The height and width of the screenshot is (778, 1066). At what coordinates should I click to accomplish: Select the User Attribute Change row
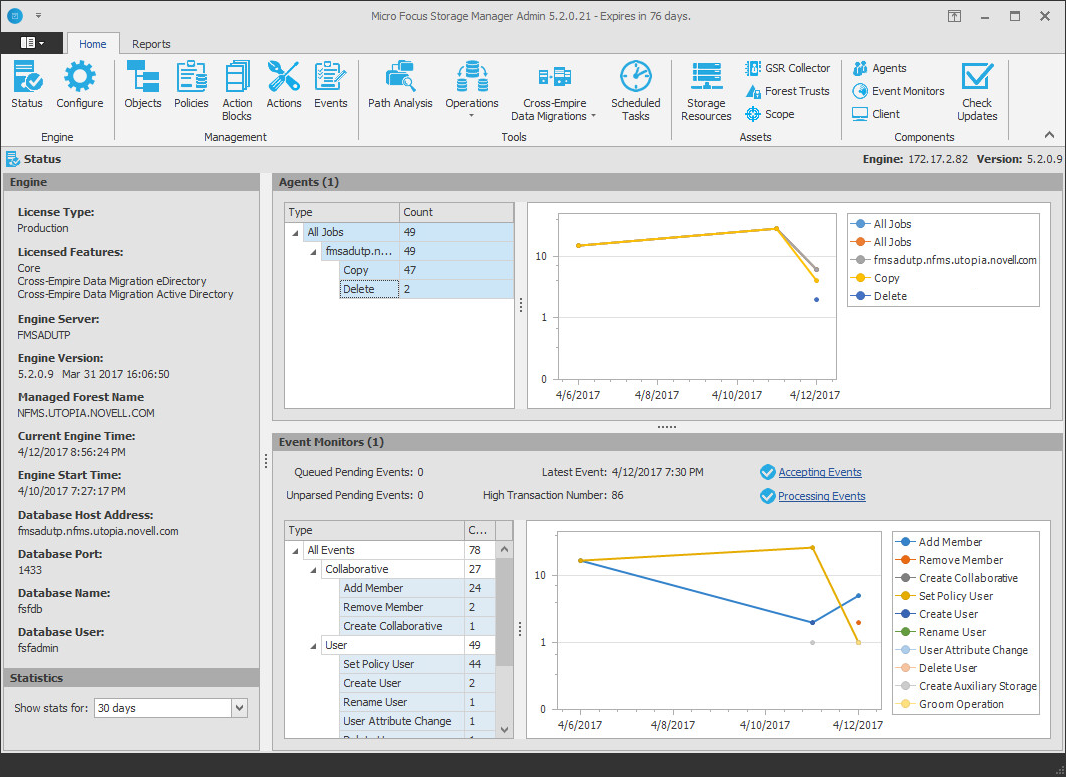417,722
